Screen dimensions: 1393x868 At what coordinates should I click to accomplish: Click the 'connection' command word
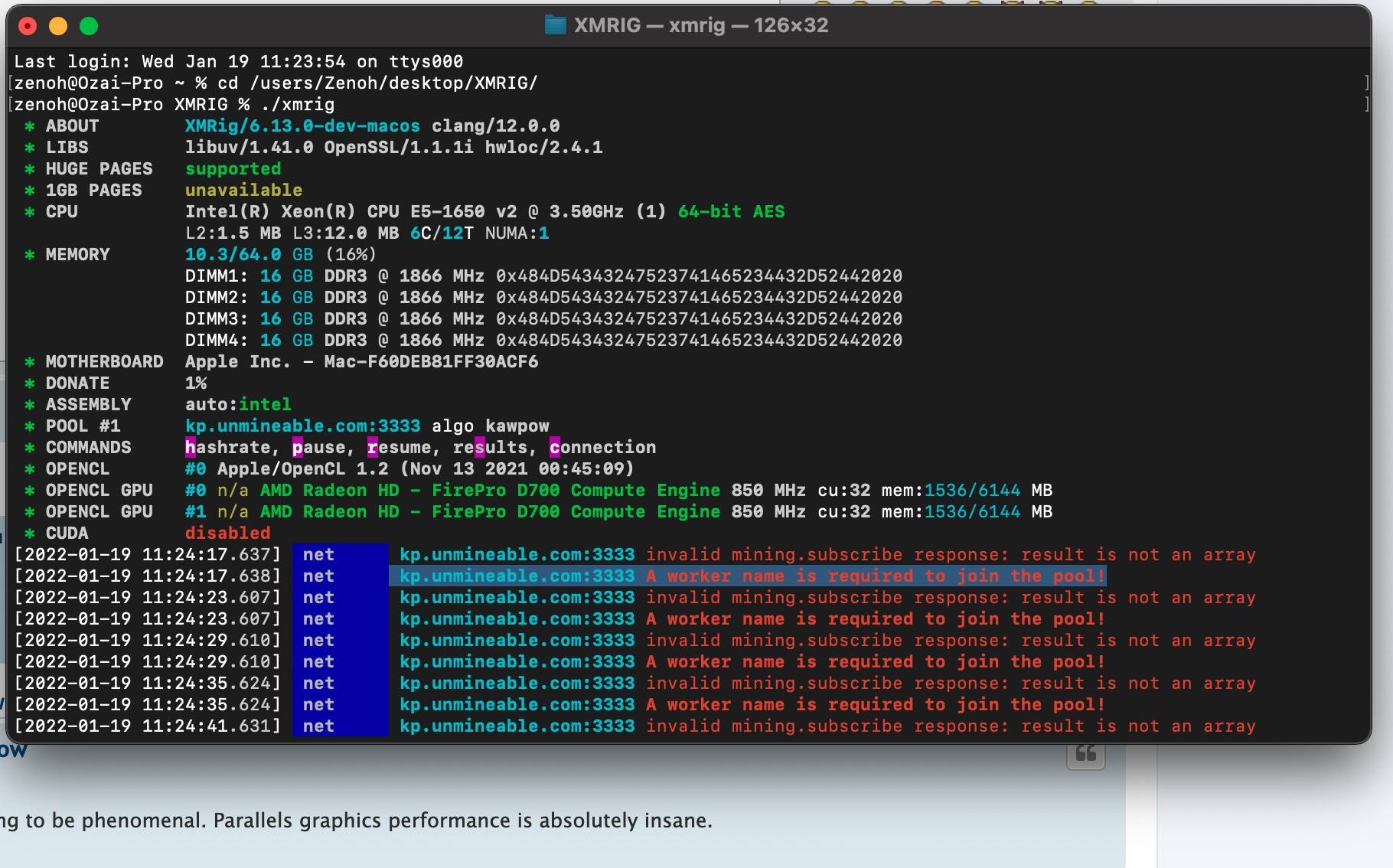pos(602,447)
